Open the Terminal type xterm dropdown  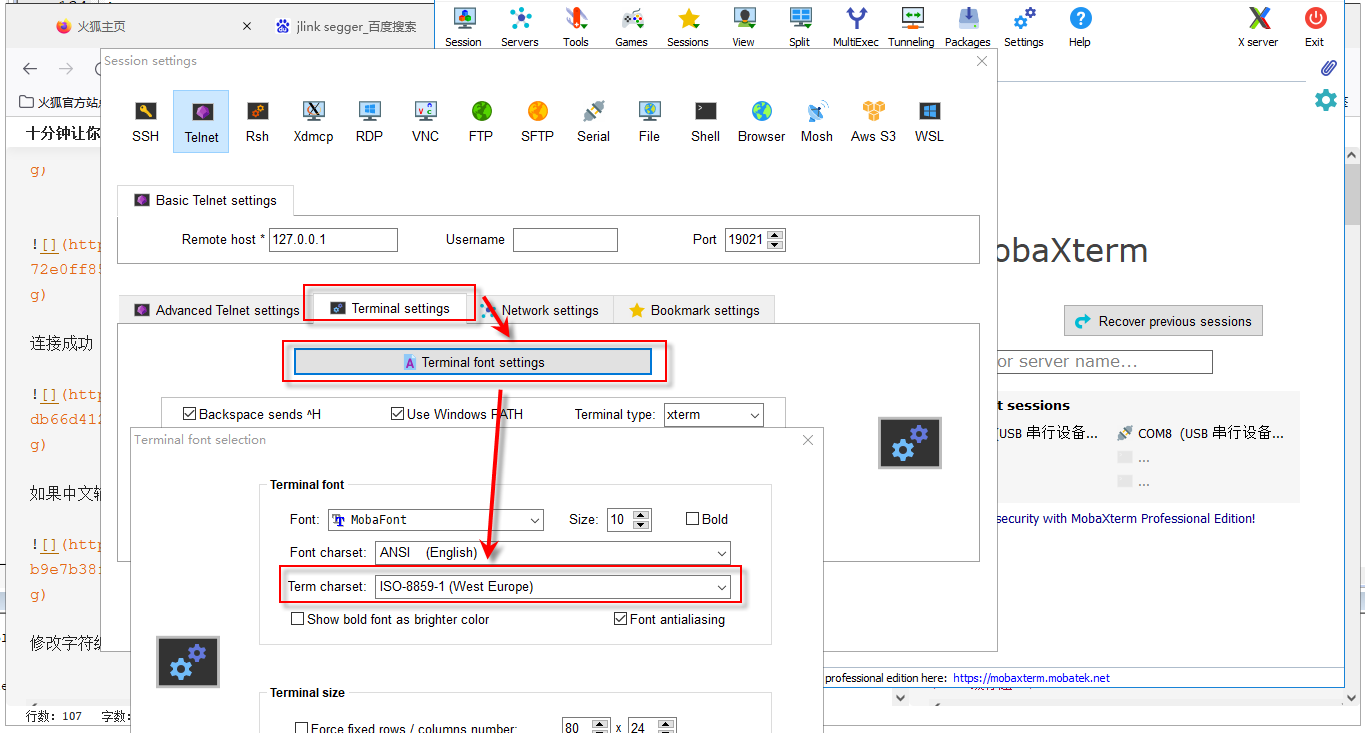point(714,414)
